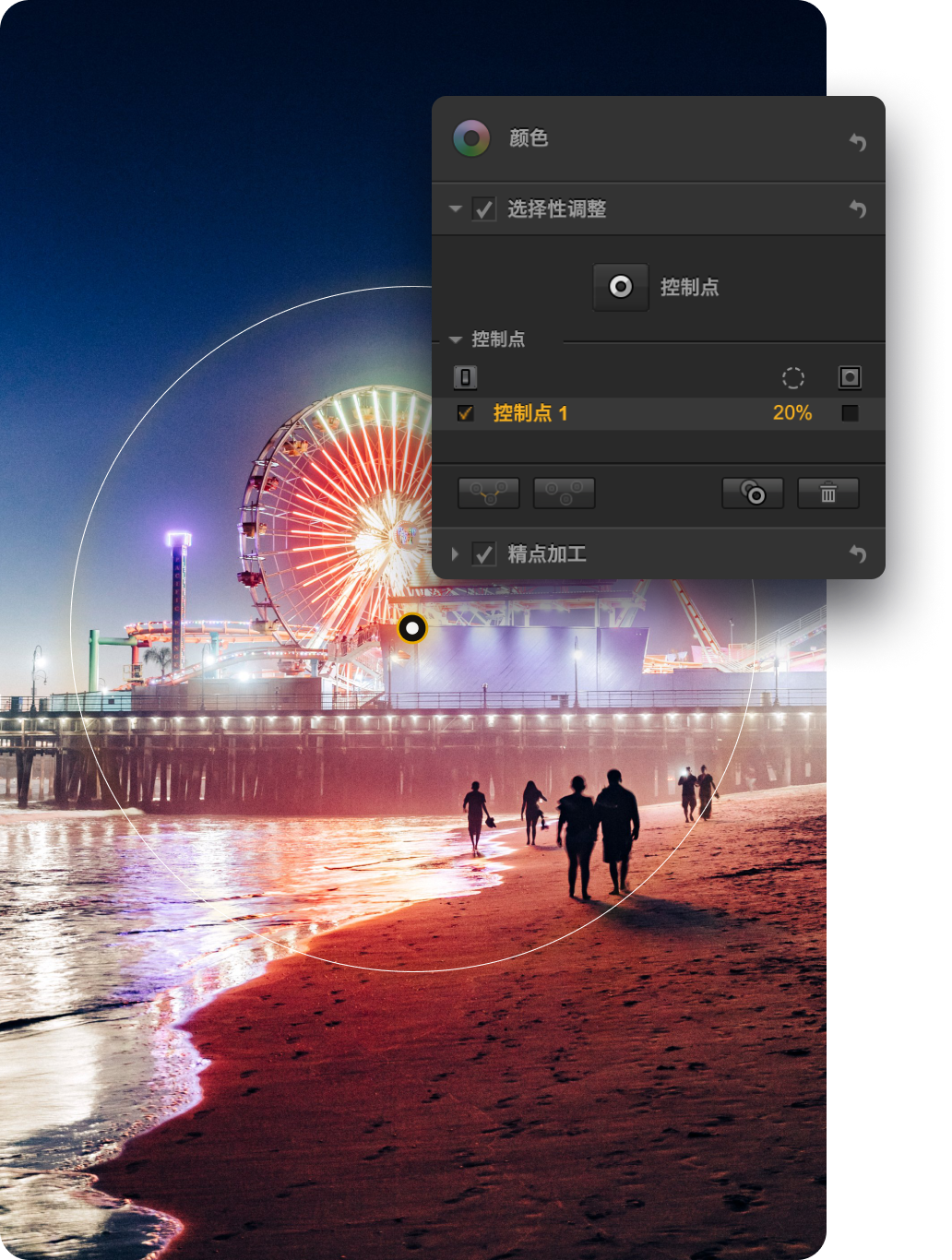952x1260 pixels.
Task: Click the 颜色 color wheel icon
Action: coord(471,138)
